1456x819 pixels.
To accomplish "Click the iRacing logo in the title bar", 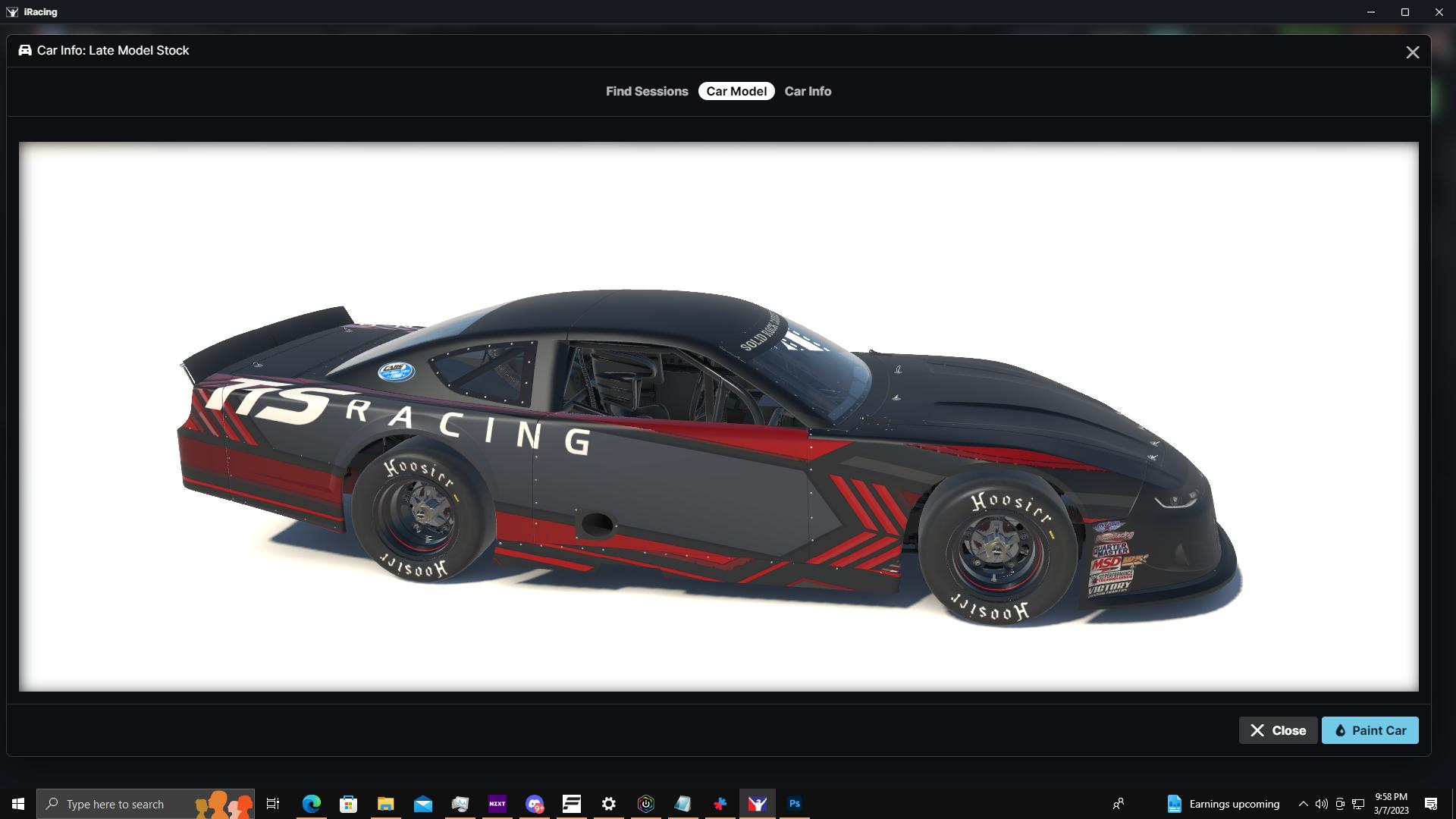I will click(11, 11).
